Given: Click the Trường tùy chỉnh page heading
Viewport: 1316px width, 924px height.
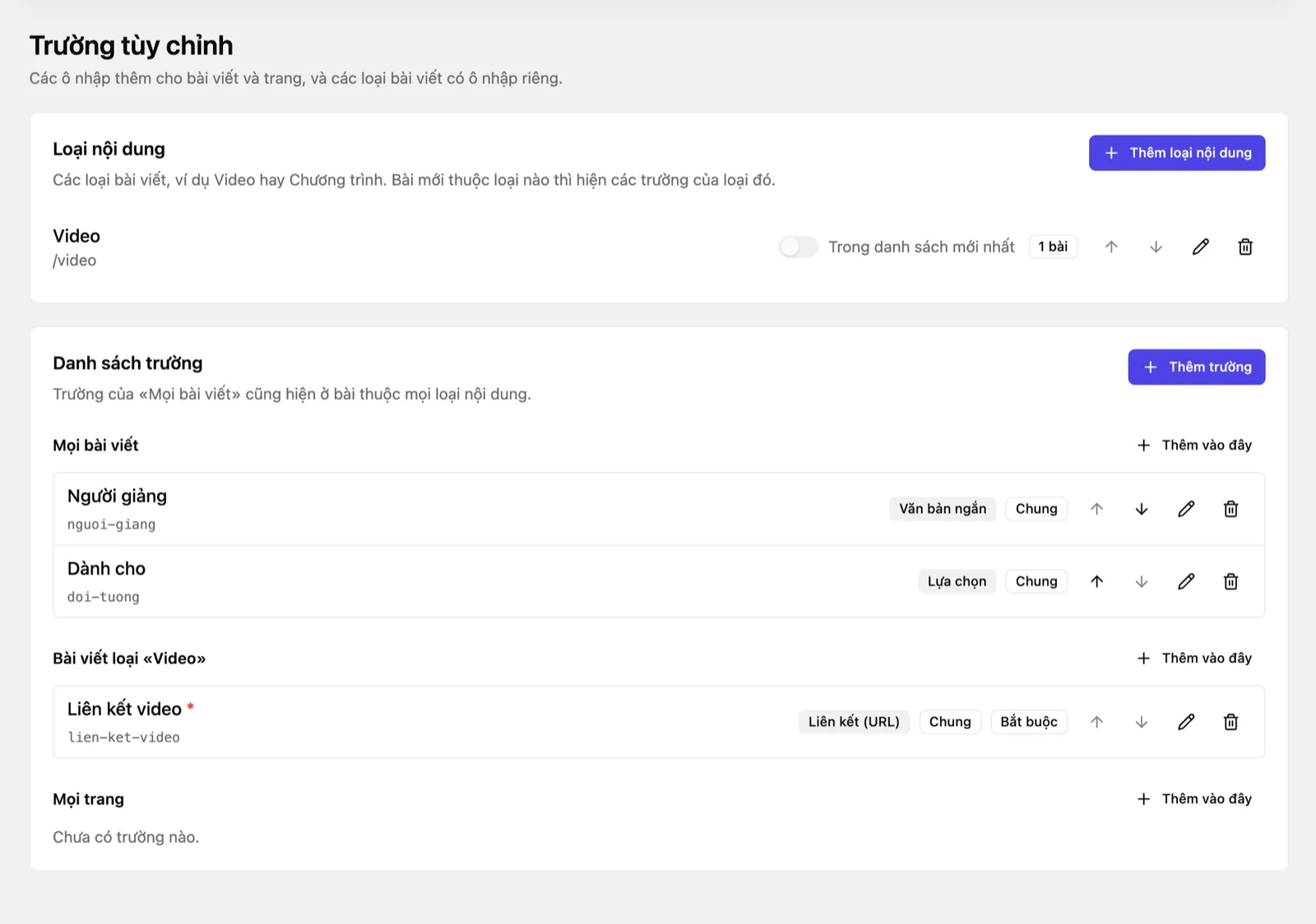Looking at the screenshot, I should (132, 46).
